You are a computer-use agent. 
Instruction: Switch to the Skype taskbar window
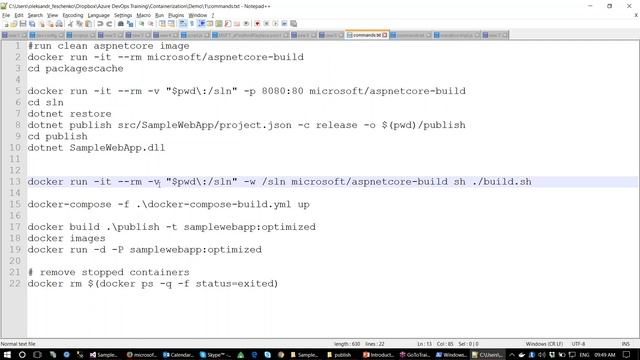215,355
